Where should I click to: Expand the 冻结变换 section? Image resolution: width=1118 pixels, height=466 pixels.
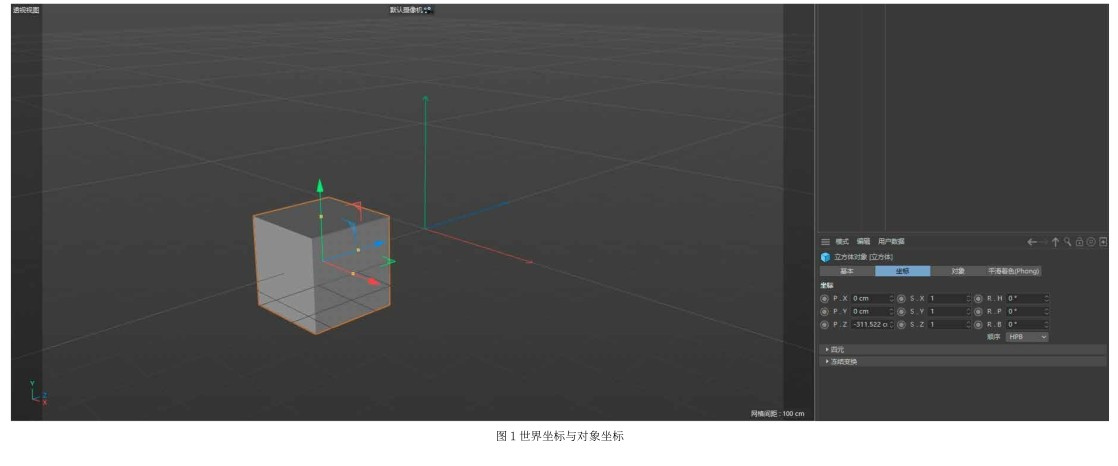(842, 361)
